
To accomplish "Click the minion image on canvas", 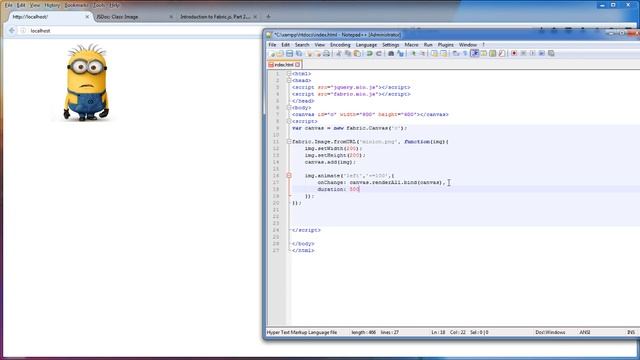I will tap(87, 82).
